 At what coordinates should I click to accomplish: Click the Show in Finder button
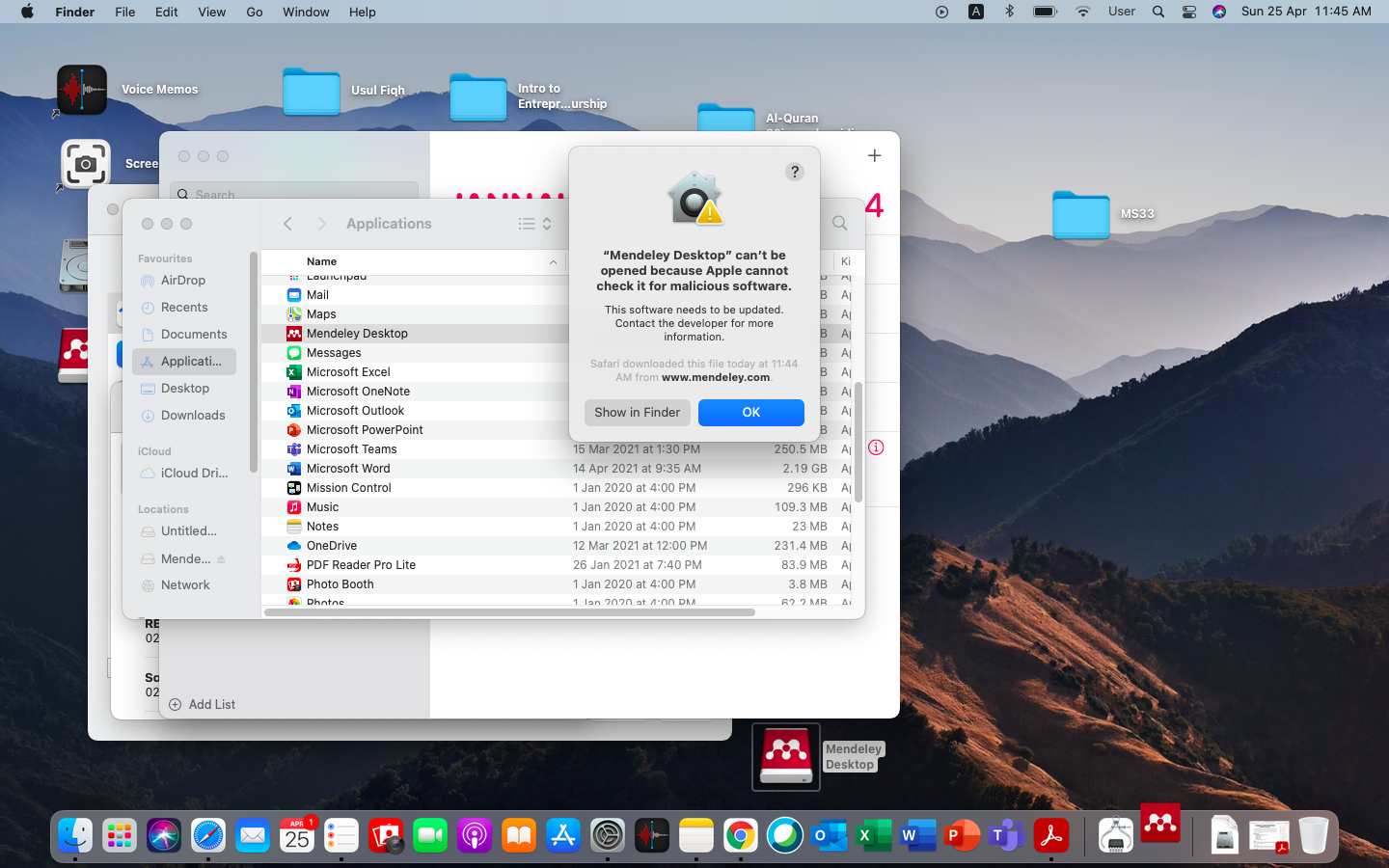pyautogui.click(x=637, y=413)
